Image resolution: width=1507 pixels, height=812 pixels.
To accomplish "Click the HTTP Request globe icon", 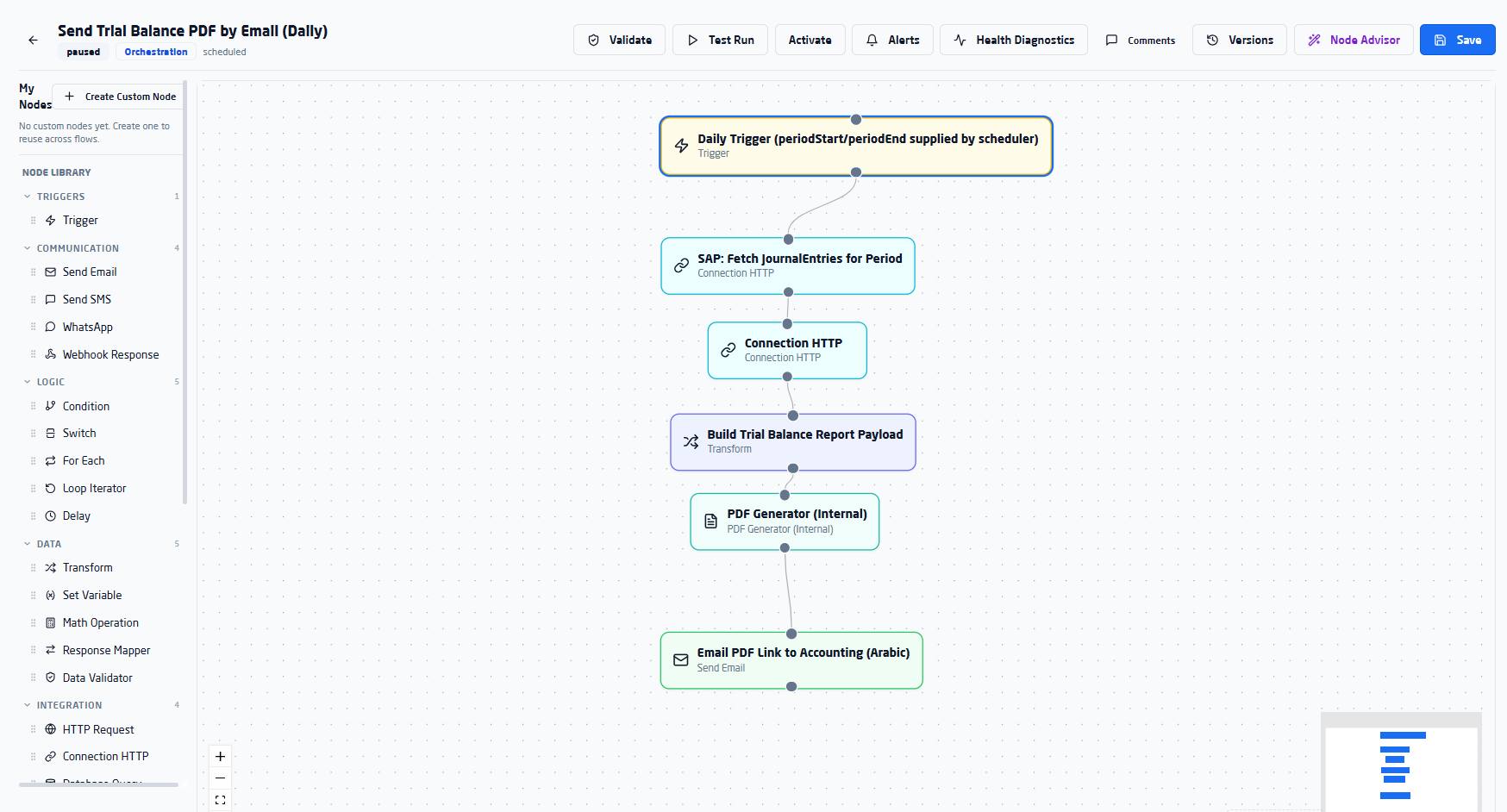I will (x=50, y=729).
